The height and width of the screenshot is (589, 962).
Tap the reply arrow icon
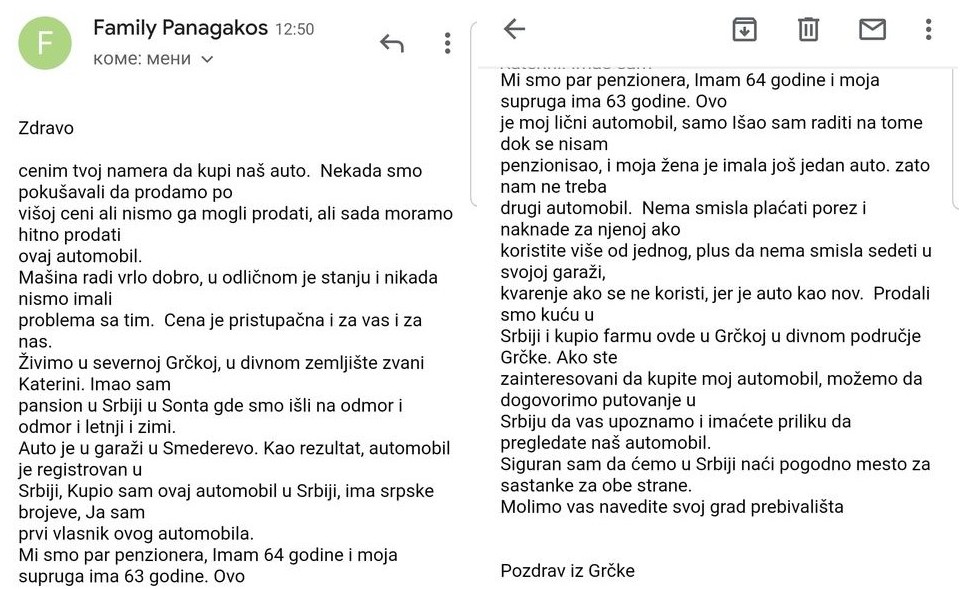pyautogui.click(x=392, y=43)
